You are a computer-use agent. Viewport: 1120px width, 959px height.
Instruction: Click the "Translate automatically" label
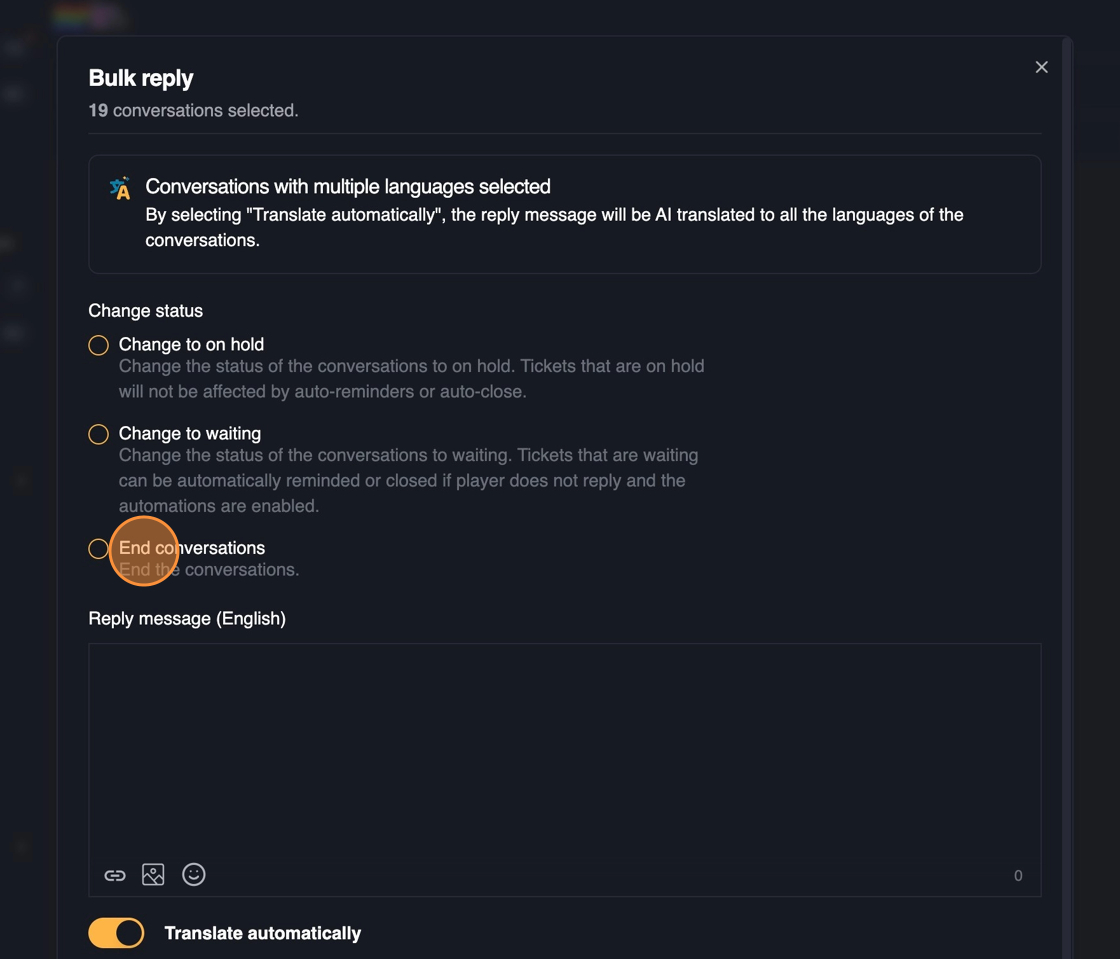point(262,933)
